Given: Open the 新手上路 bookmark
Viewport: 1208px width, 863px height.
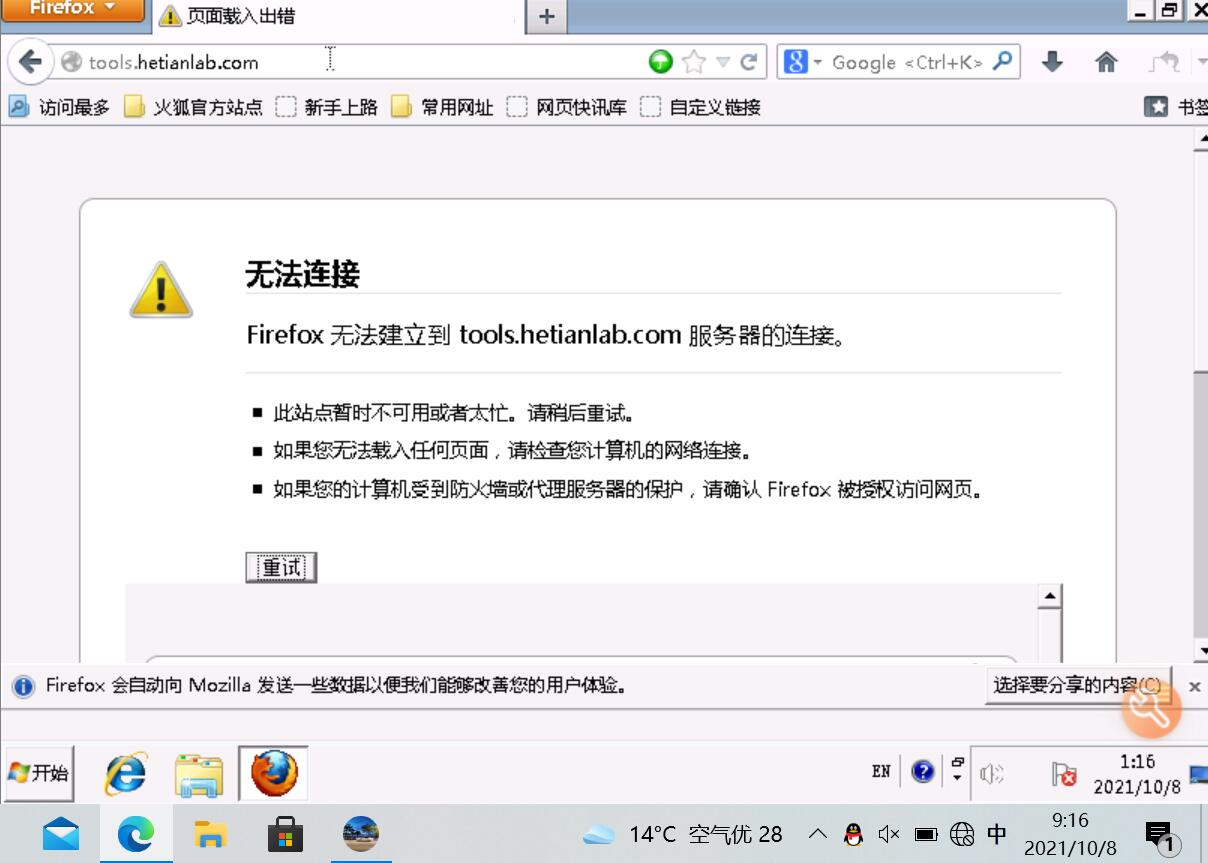Looking at the screenshot, I should coord(327,107).
